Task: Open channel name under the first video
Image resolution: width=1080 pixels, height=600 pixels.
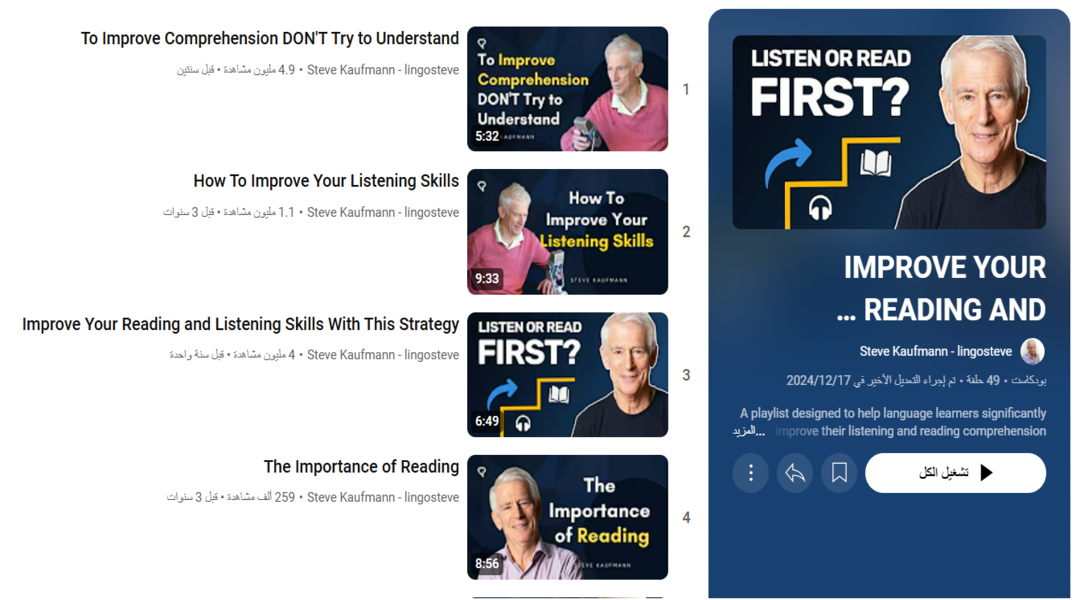Action: [x=383, y=70]
